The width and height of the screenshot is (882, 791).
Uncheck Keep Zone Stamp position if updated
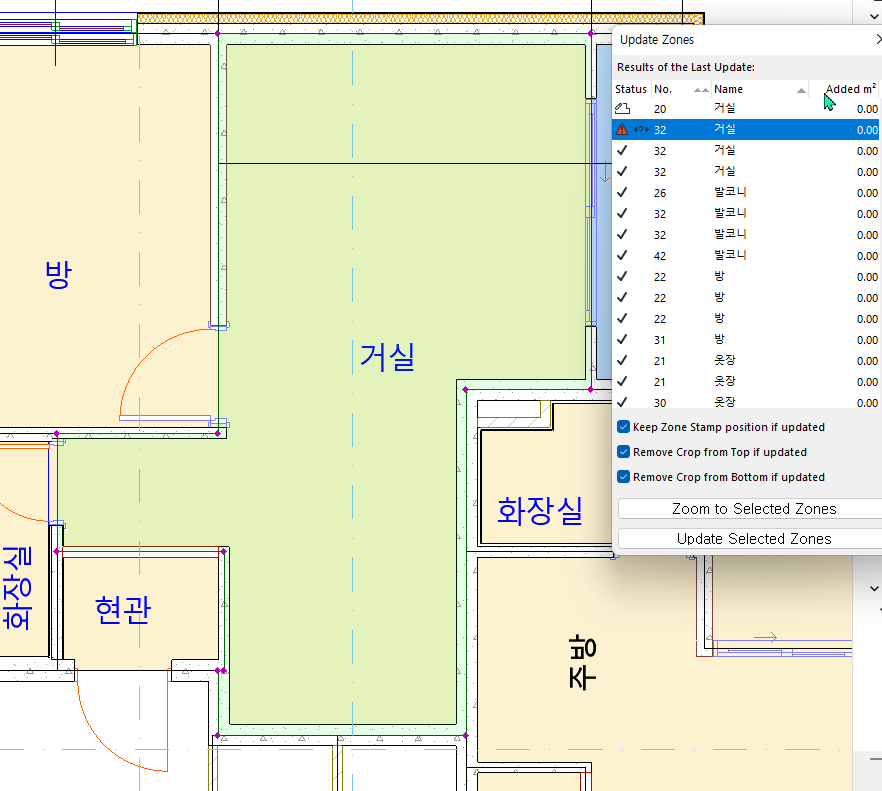tap(622, 426)
